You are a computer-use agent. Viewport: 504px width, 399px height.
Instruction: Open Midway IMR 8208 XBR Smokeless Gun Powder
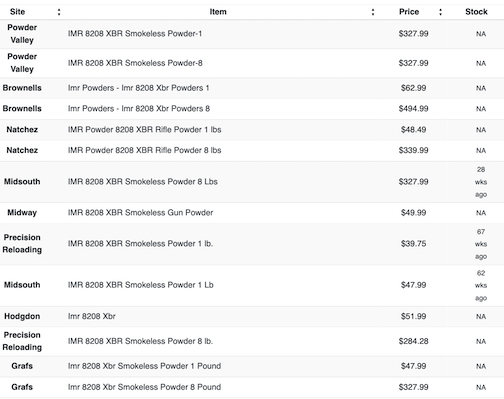(140, 213)
